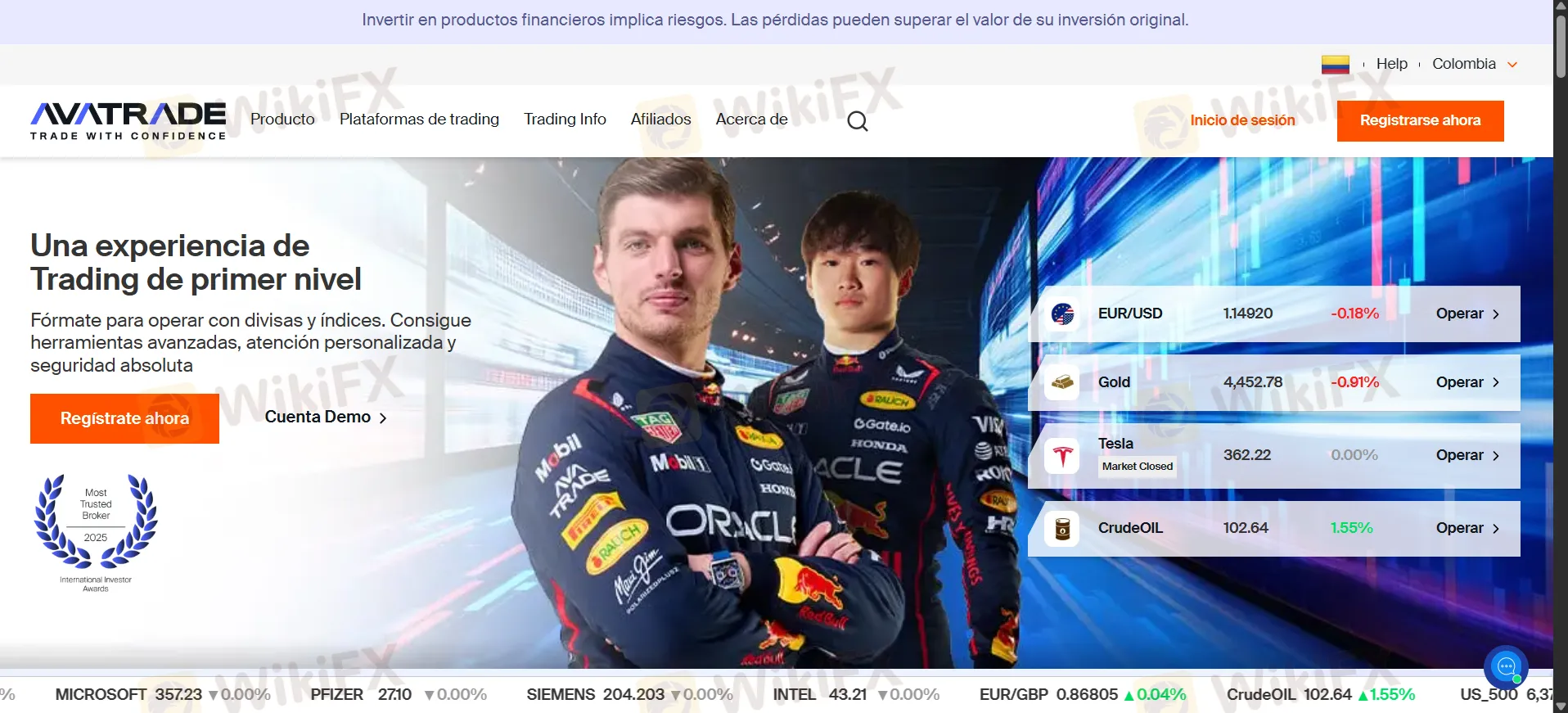Click the Tesla price 362.22

[1247, 455]
